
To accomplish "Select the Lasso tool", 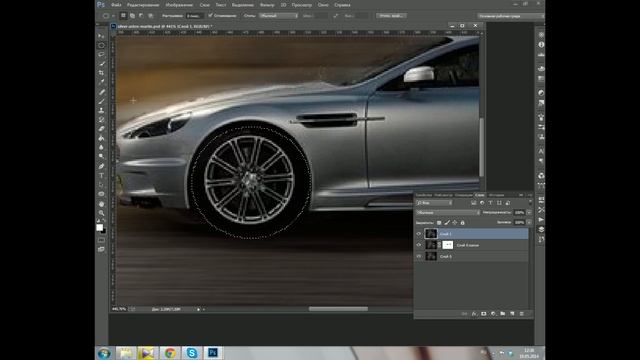I will coord(101,54).
